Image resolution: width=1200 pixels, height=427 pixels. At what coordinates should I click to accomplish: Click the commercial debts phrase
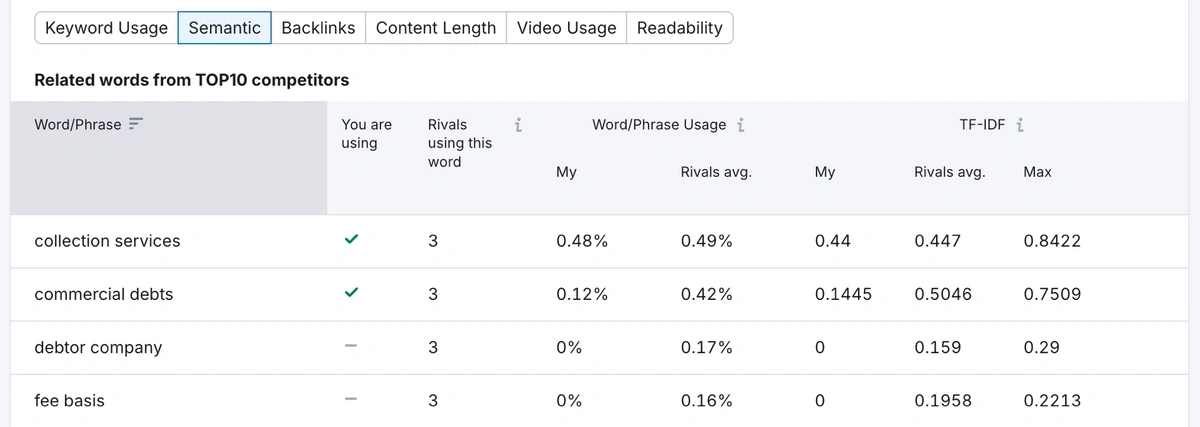pyautogui.click(x=103, y=294)
